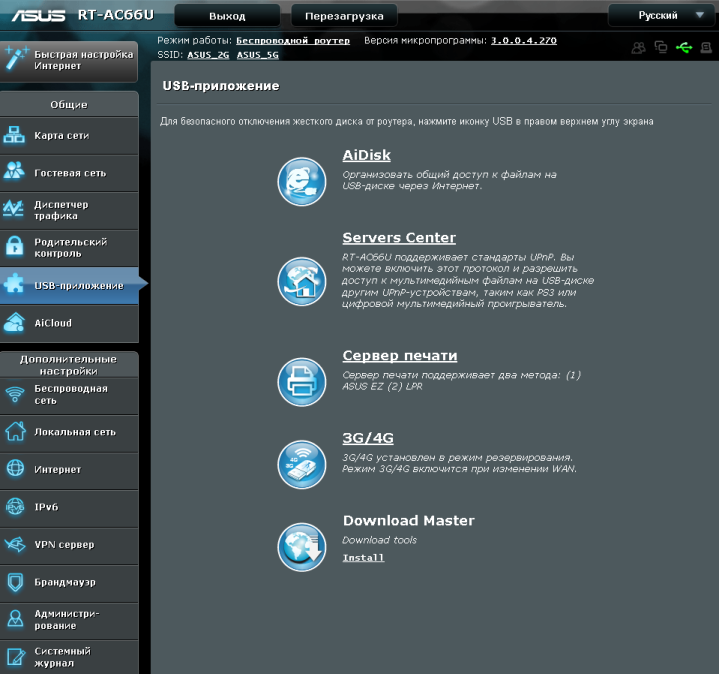Click the printer status icon at top right
Viewport: 719px width, 674px height.
click(x=706, y=47)
